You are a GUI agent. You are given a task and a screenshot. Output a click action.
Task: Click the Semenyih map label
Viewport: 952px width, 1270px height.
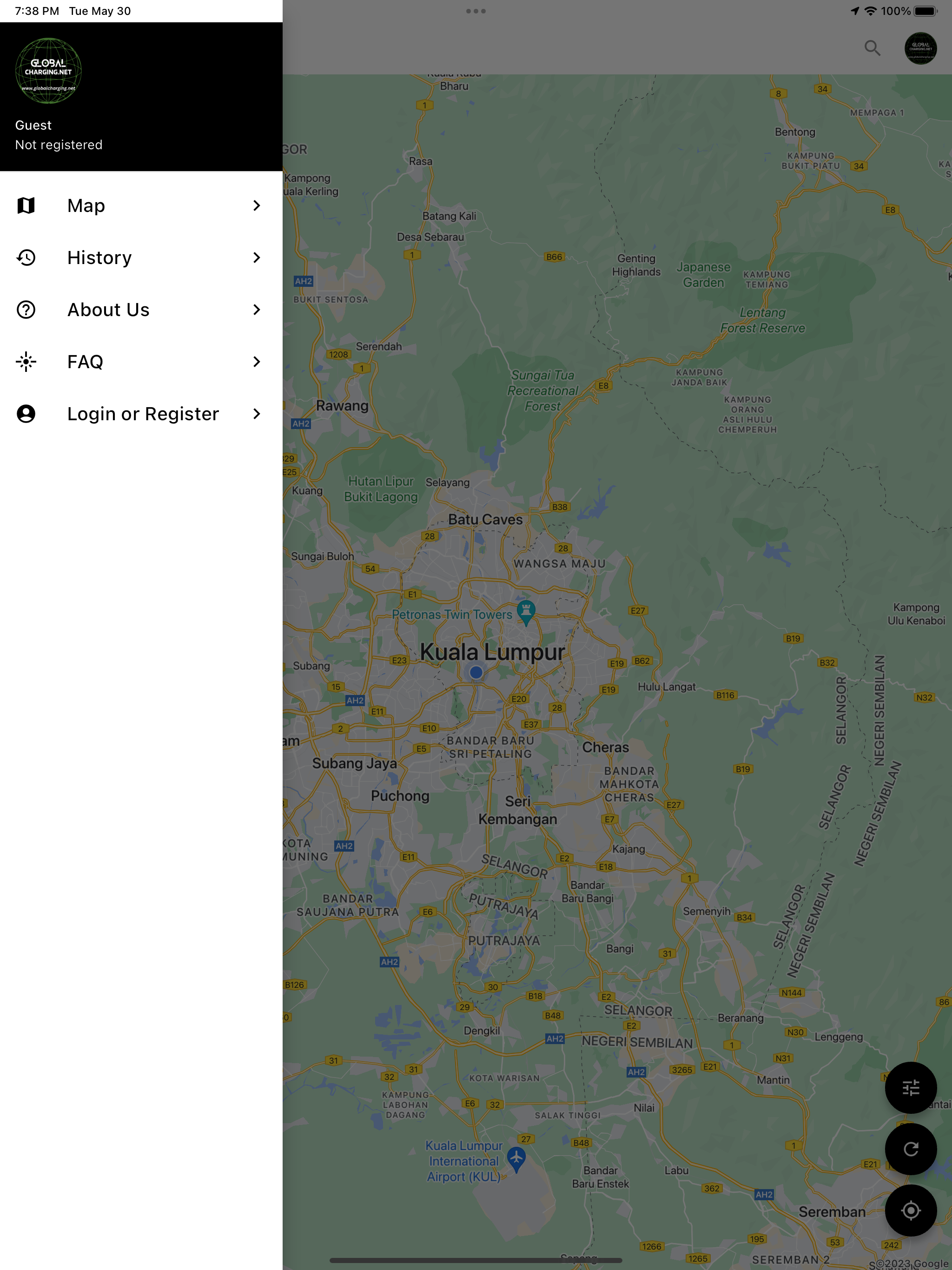point(706,911)
